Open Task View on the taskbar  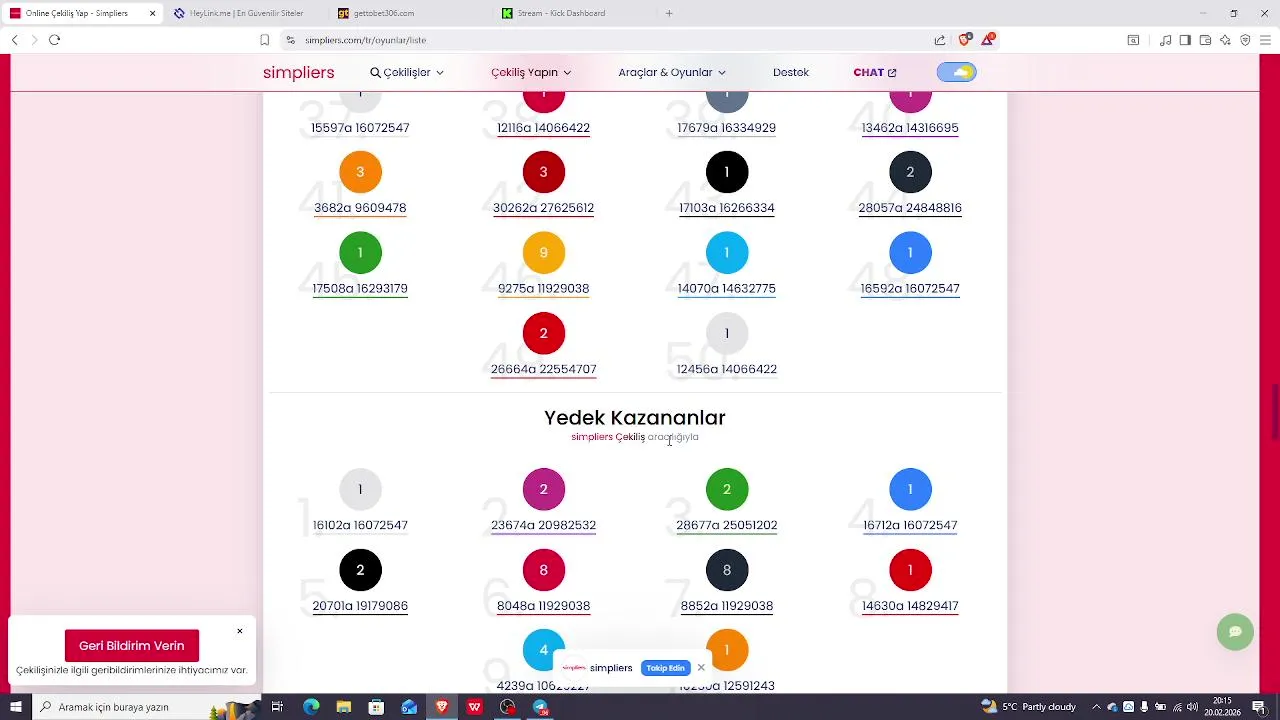pos(277,707)
